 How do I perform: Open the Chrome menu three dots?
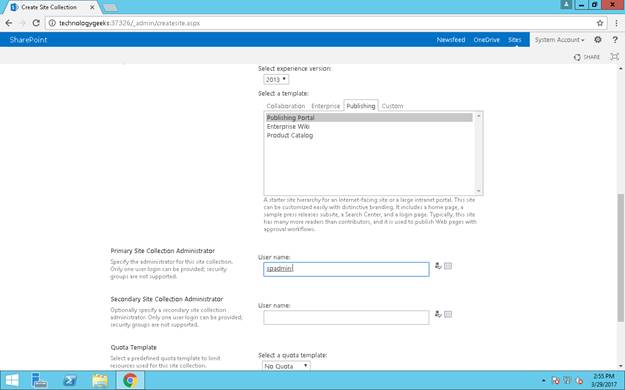click(616, 23)
